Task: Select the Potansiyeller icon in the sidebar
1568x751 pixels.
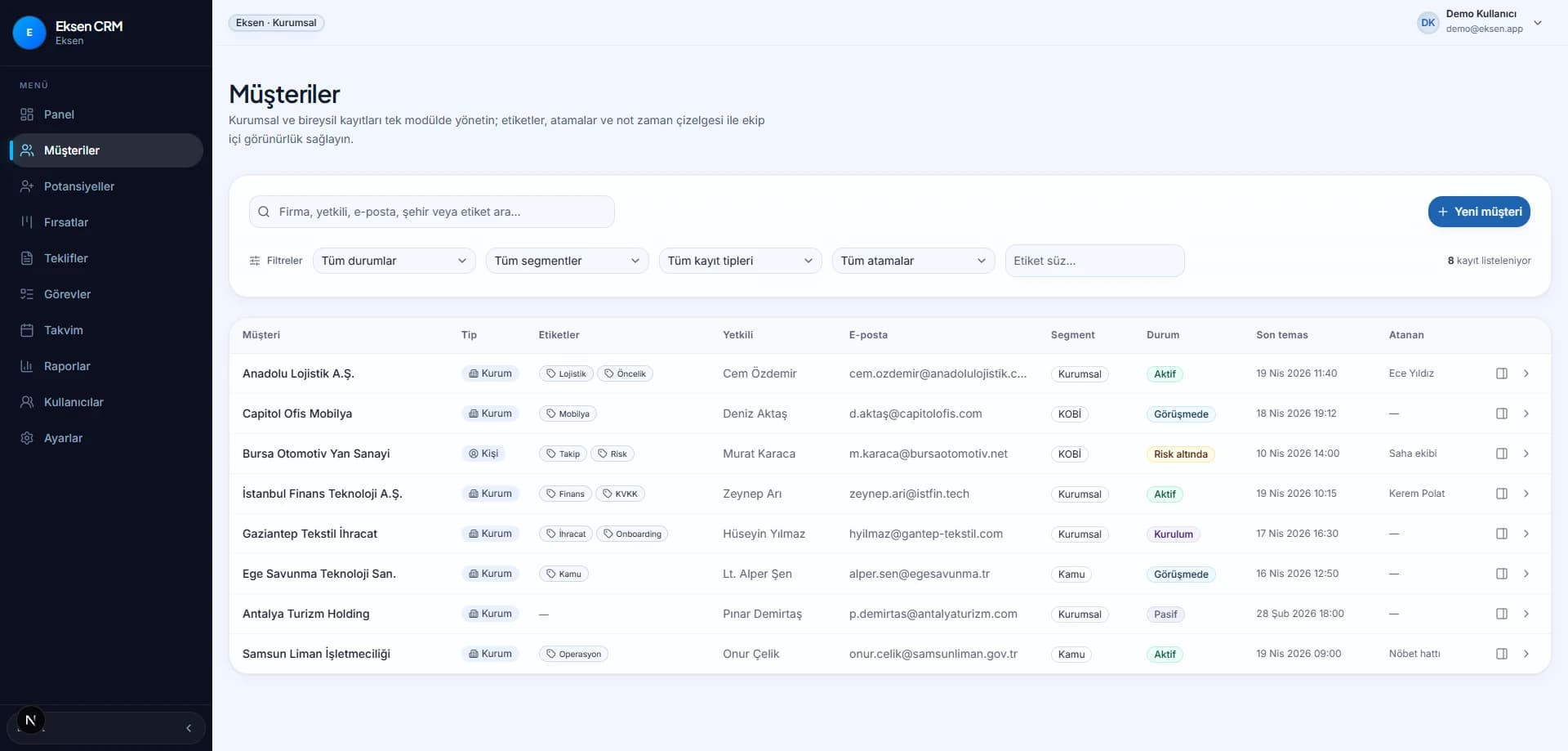Action: 28,186
